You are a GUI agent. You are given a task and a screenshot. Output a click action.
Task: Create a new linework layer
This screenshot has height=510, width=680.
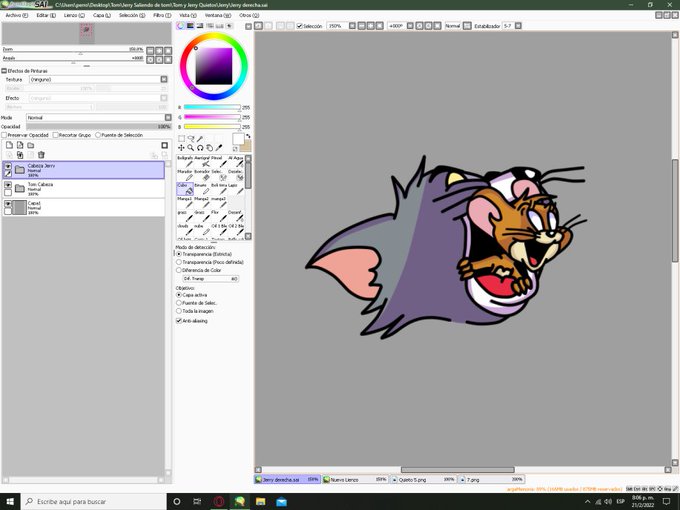tap(20, 145)
